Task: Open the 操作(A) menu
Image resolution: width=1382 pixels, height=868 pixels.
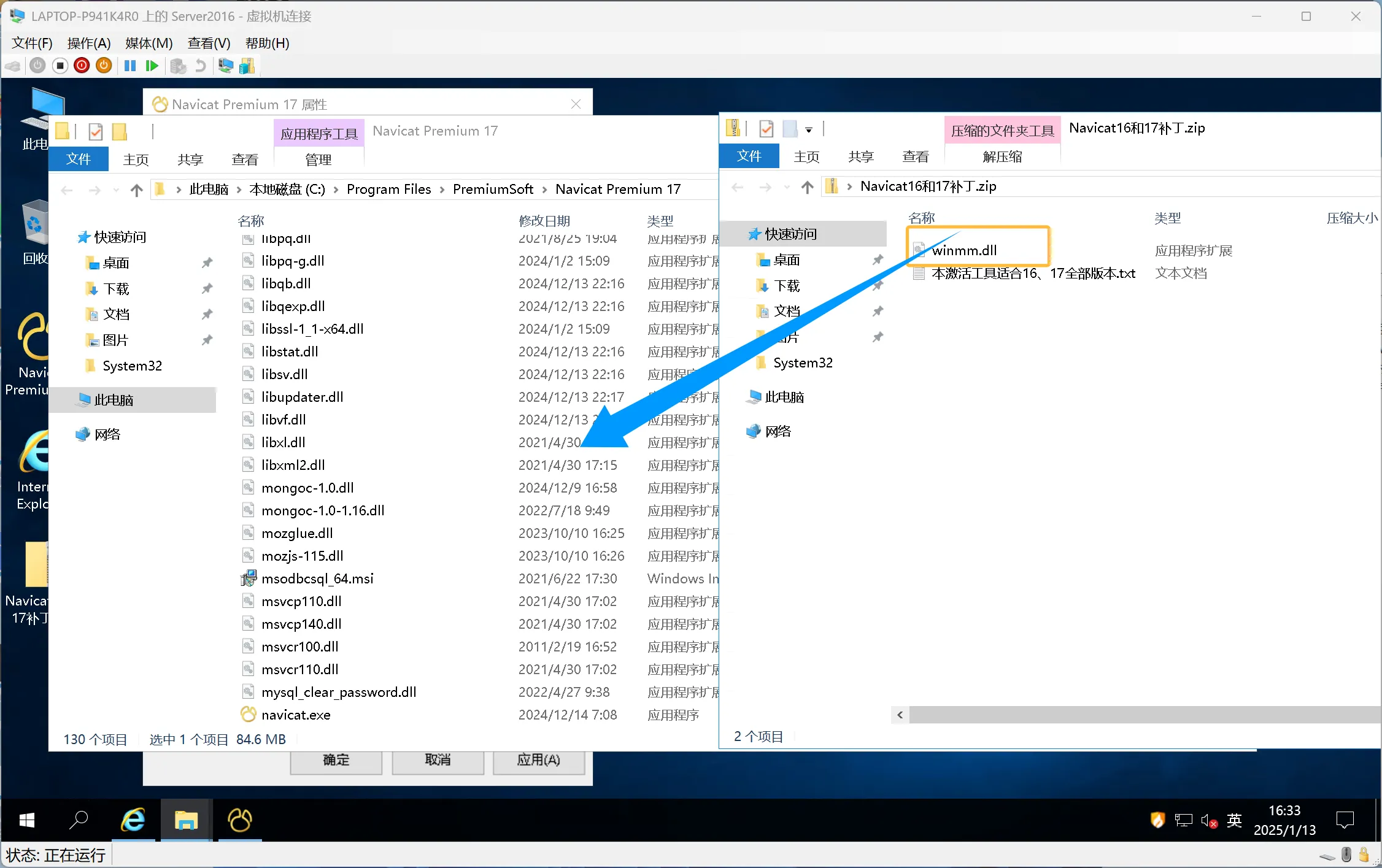Action: tap(89, 43)
